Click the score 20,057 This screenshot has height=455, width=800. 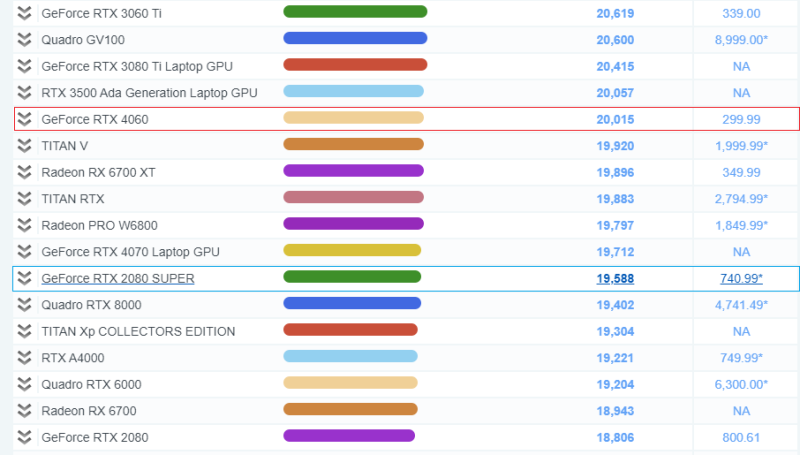coord(615,93)
